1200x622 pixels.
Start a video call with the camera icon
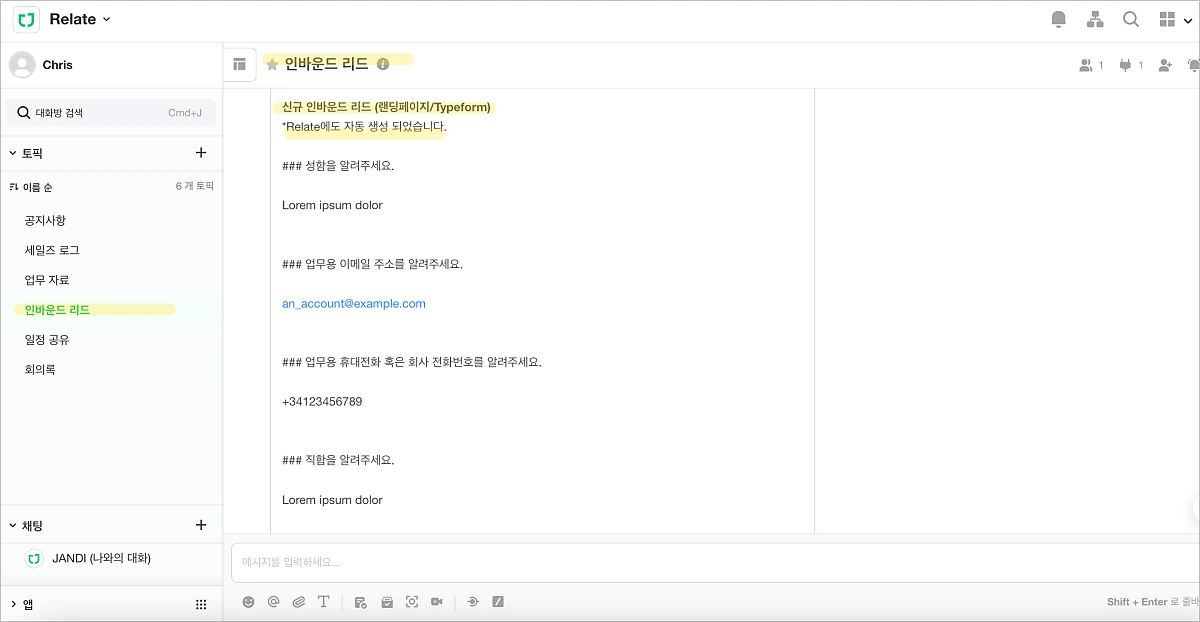[436, 601]
